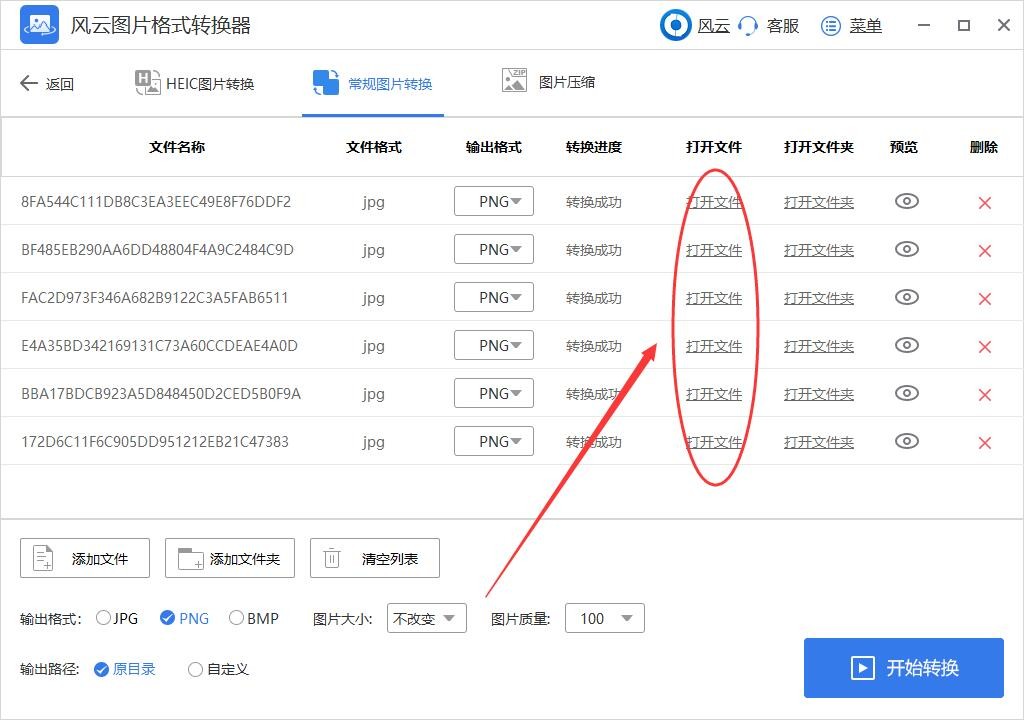This screenshot has height=720, width=1024.
Task: Open the 菜单 menu
Action: click(x=852, y=26)
